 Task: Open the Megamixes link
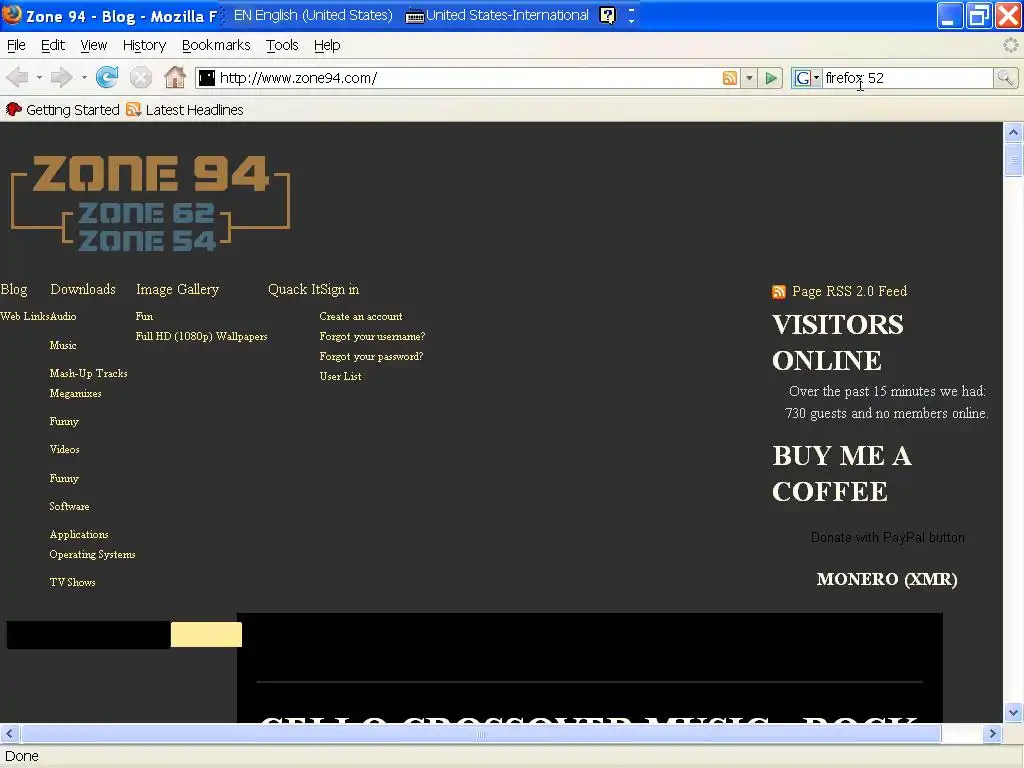click(75, 394)
